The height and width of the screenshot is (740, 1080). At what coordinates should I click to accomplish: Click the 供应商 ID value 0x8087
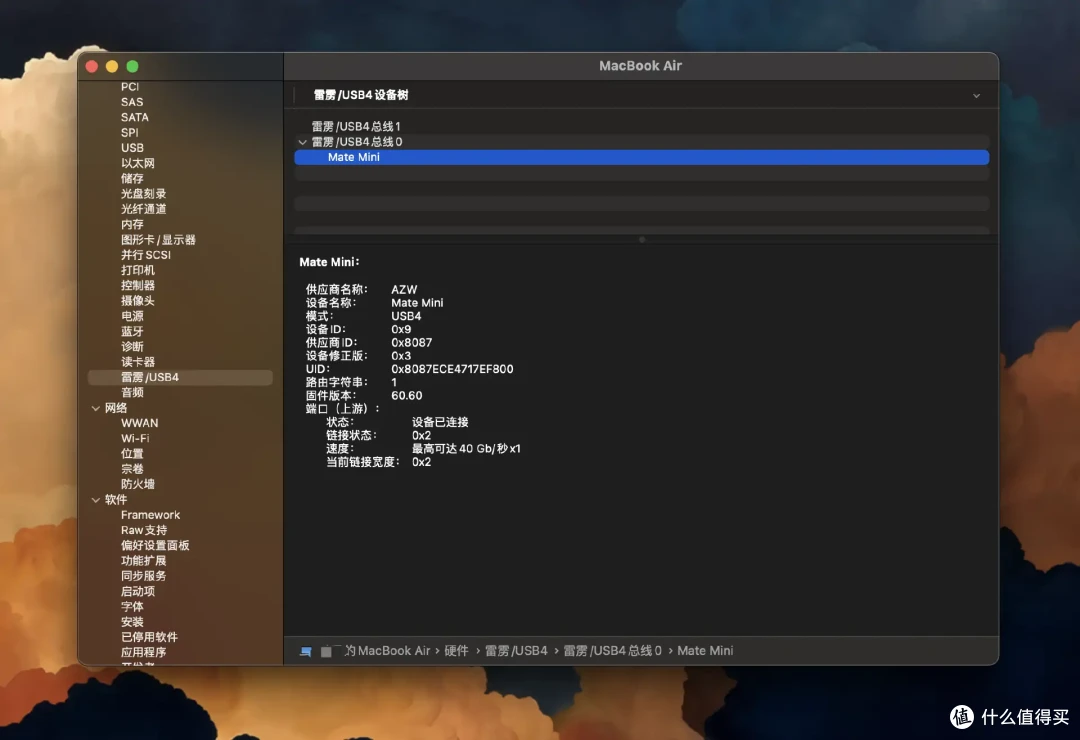pos(411,342)
